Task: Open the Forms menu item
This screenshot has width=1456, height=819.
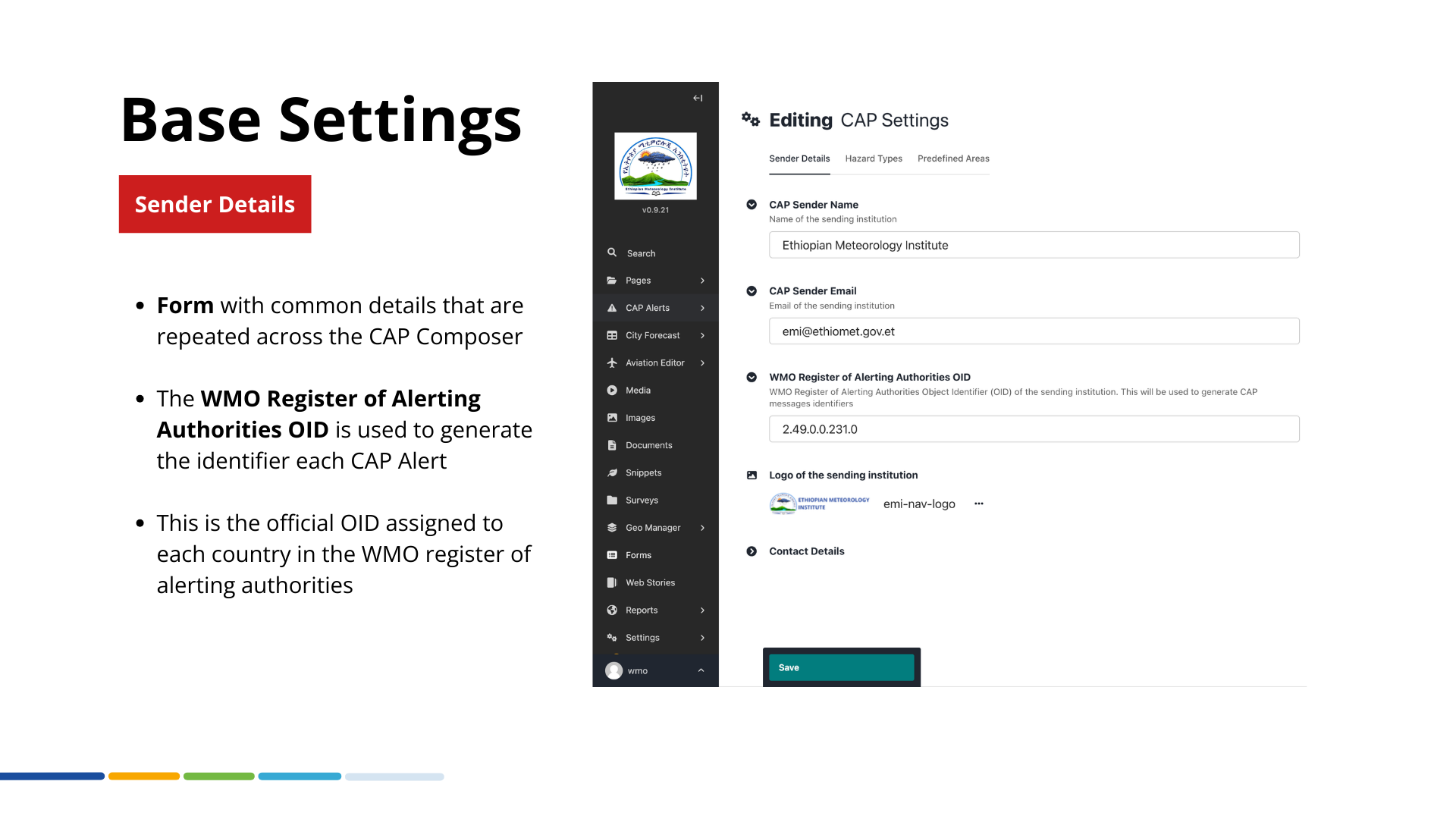Action: 655,555
